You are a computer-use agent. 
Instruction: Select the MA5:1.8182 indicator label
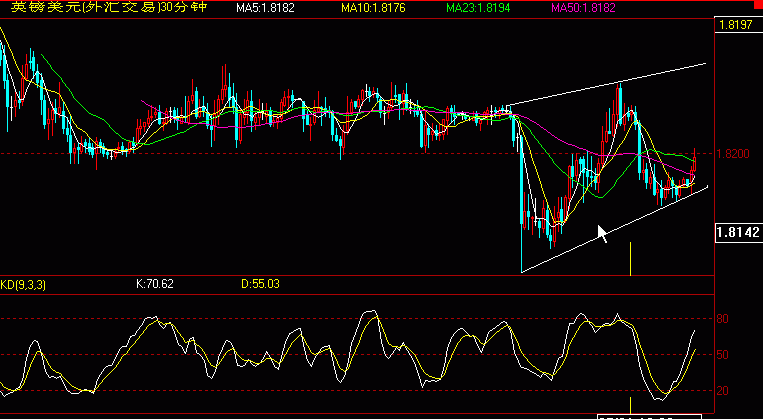coord(265,7)
